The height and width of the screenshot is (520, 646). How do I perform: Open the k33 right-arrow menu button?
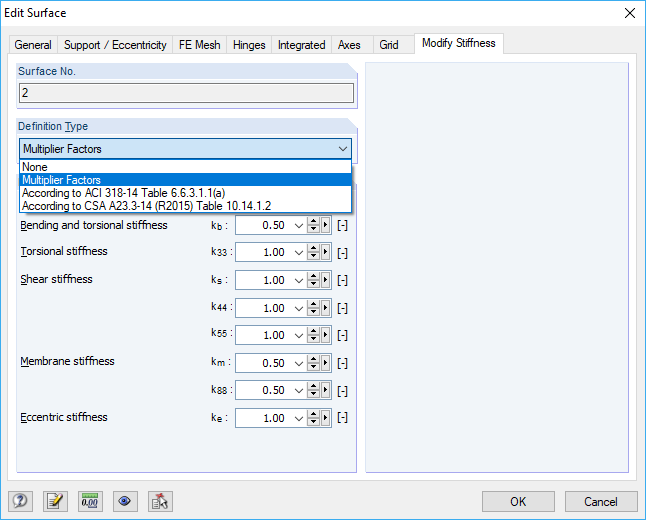tap(325, 253)
